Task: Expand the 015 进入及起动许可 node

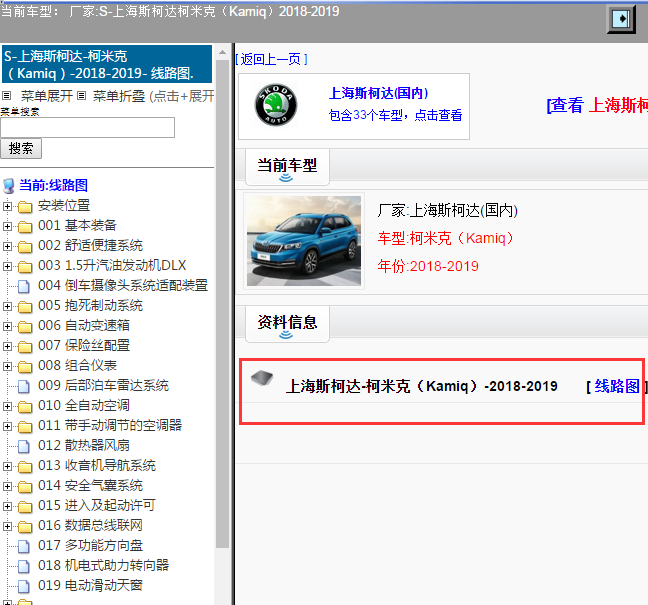Action: point(7,506)
